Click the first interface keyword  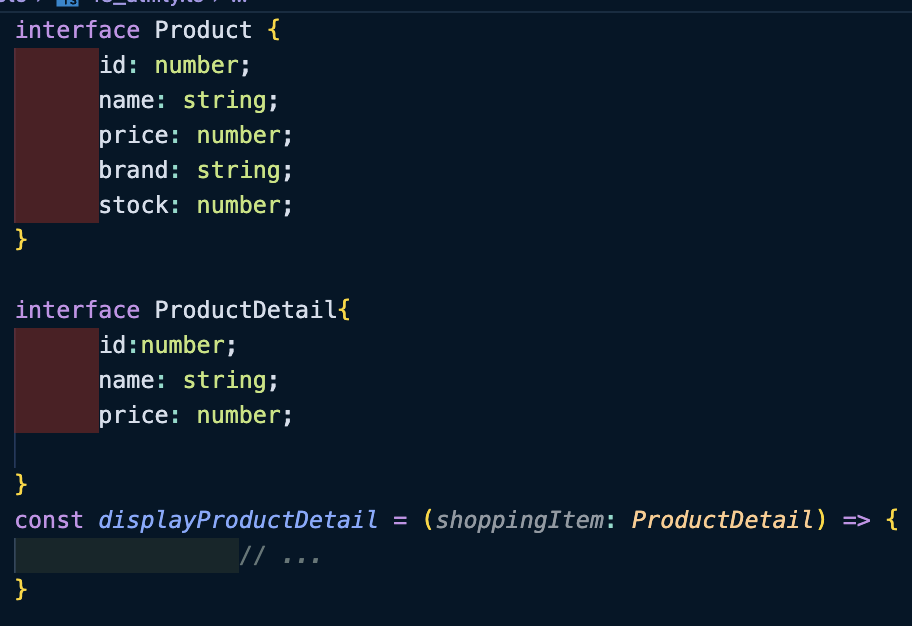[77, 30]
